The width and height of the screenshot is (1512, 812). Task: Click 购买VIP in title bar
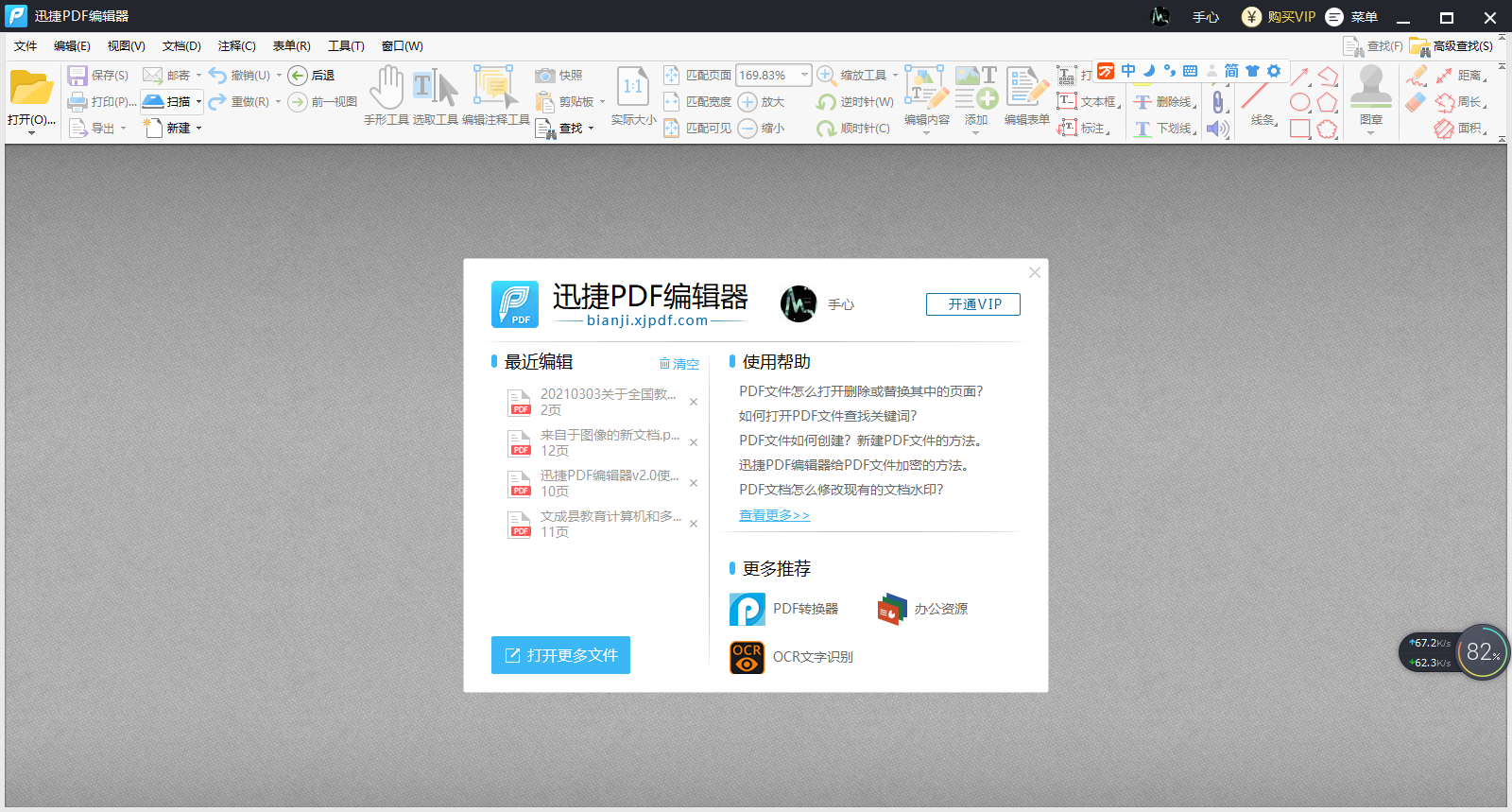click(1278, 17)
